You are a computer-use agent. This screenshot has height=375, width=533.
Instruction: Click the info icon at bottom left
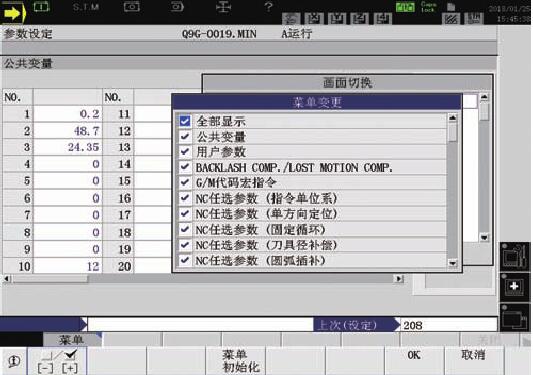pos(14,361)
